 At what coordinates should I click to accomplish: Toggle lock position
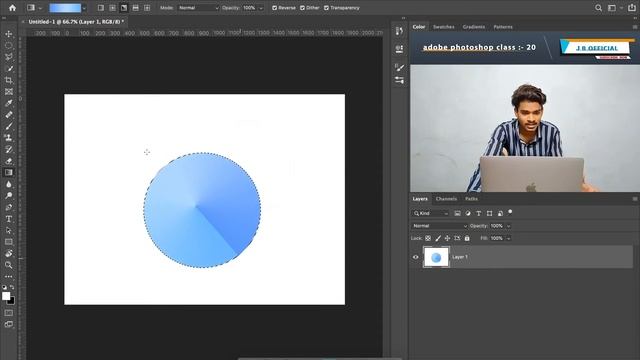point(447,238)
